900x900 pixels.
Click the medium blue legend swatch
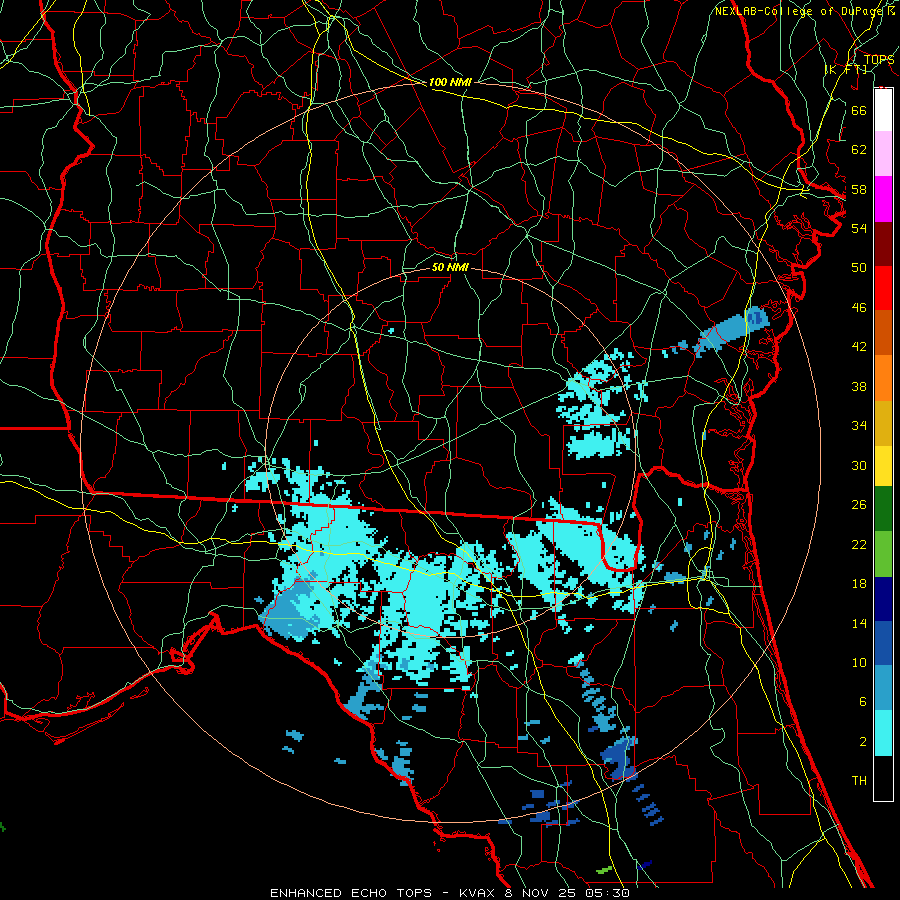pos(883,643)
